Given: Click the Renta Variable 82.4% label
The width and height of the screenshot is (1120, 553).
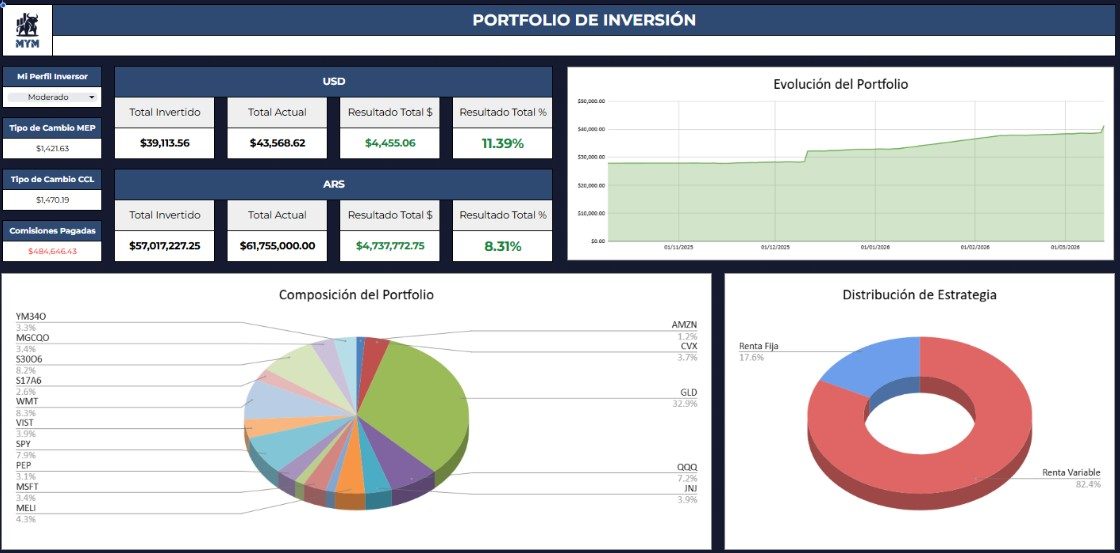Looking at the screenshot, I should click(1071, 478).
